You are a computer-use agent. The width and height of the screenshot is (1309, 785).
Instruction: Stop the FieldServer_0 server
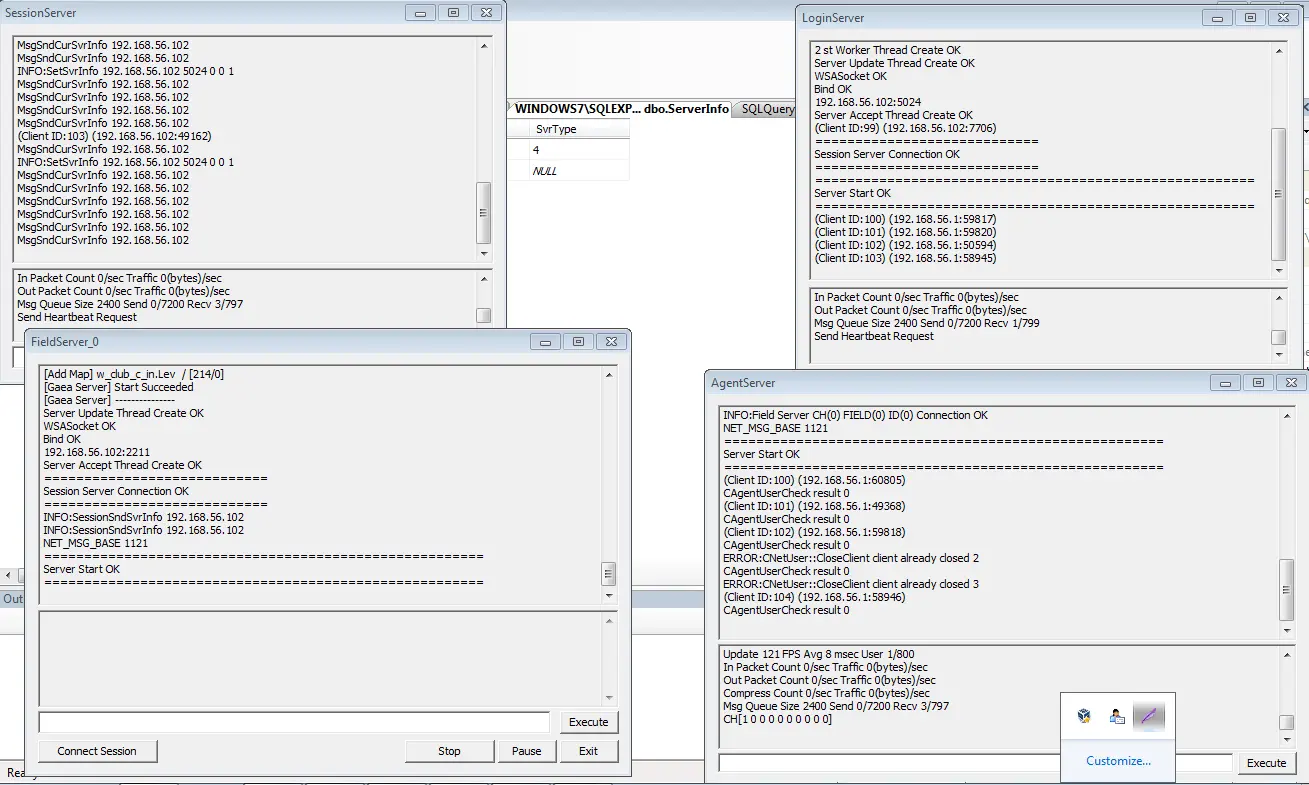tap(449, 751)
